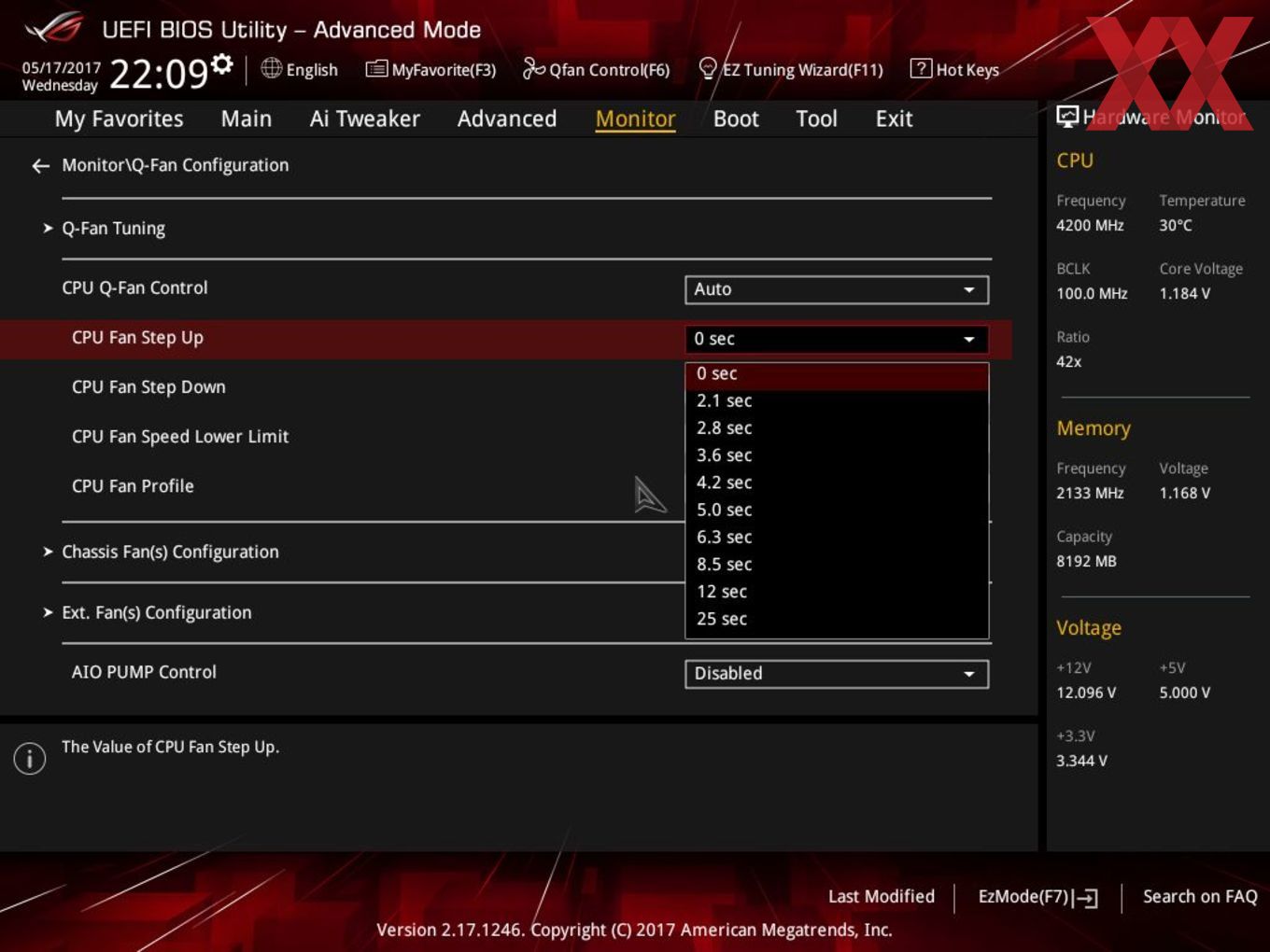Click the info icon beside help text

click(30, 758)
